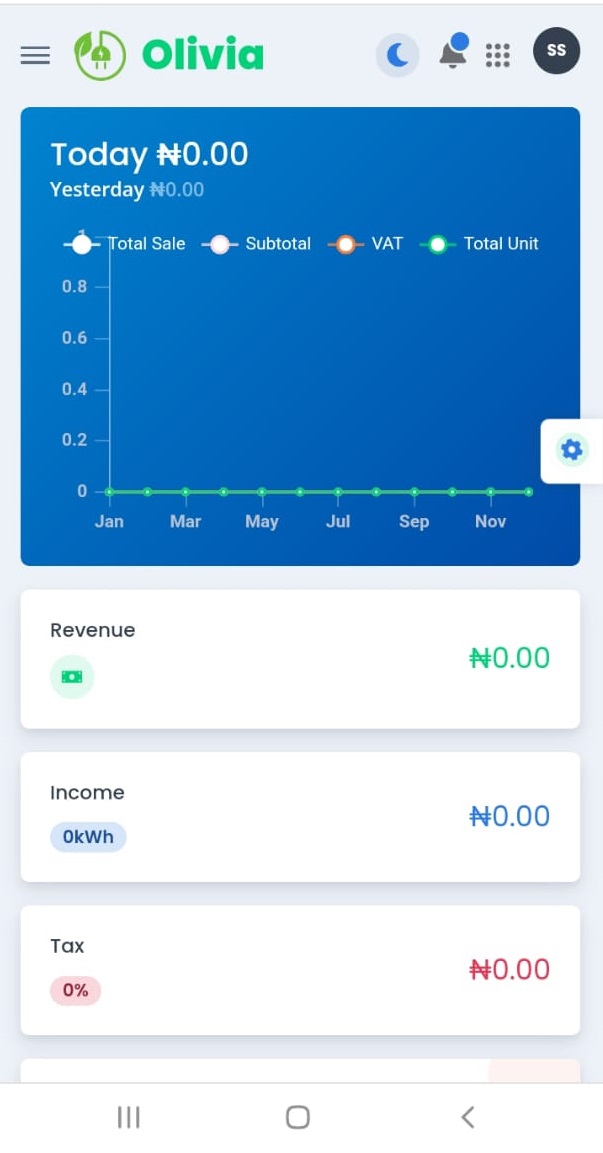Click the Olivia leaf plug logo

[100, 55]
